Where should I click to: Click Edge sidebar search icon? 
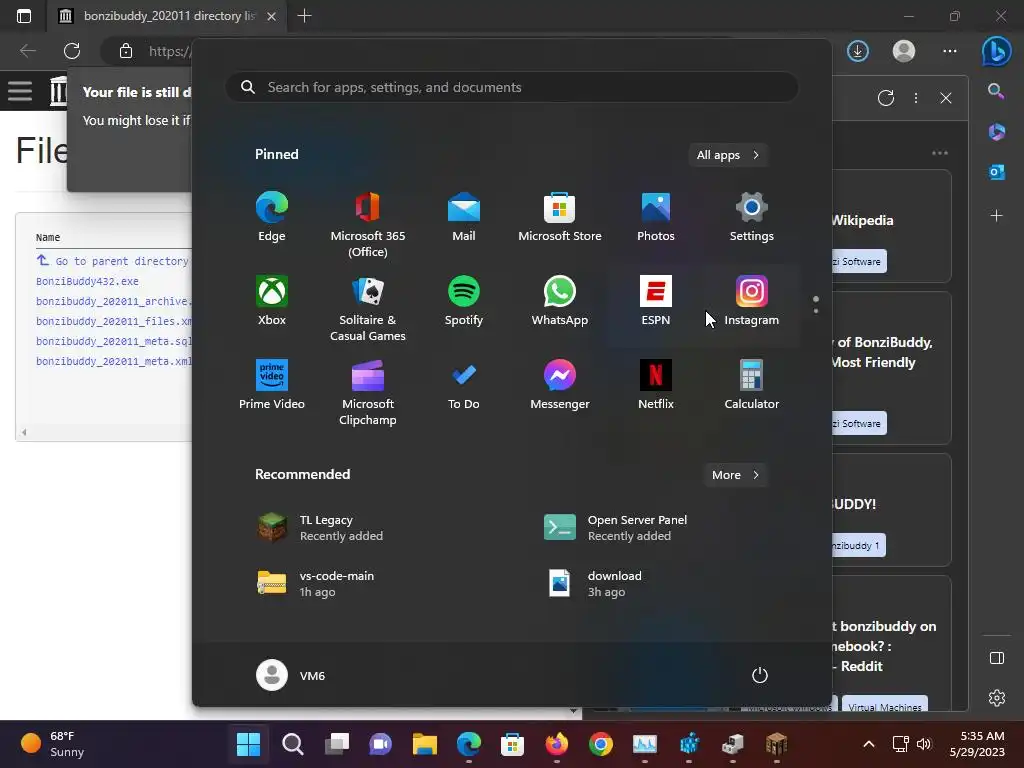point(996,91)
